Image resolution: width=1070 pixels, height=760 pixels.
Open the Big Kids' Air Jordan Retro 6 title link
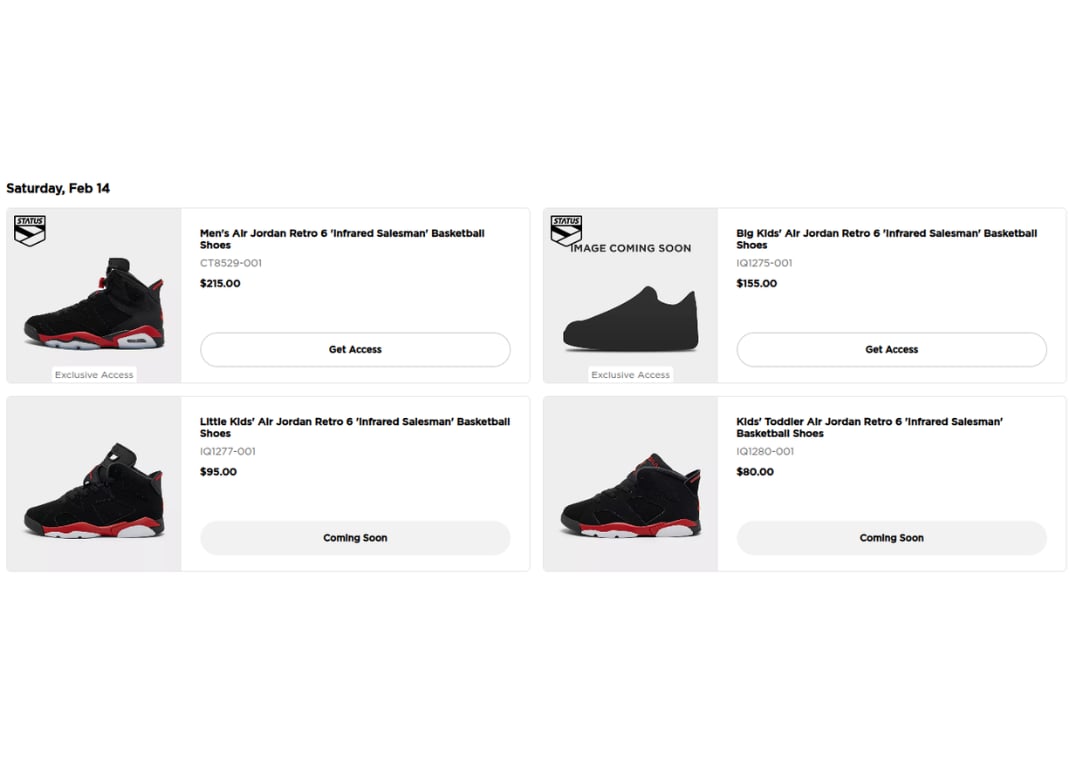pos(886,239)
